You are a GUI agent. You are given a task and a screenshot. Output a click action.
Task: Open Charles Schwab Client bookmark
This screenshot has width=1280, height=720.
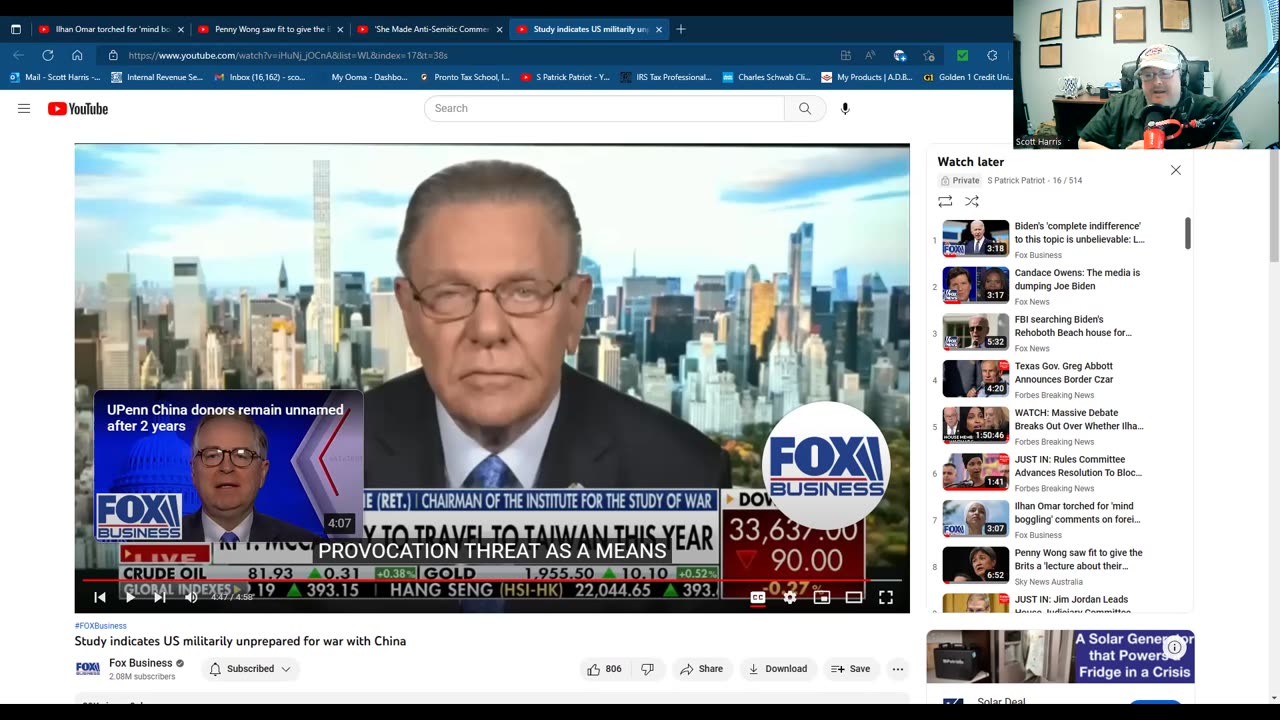767,77
